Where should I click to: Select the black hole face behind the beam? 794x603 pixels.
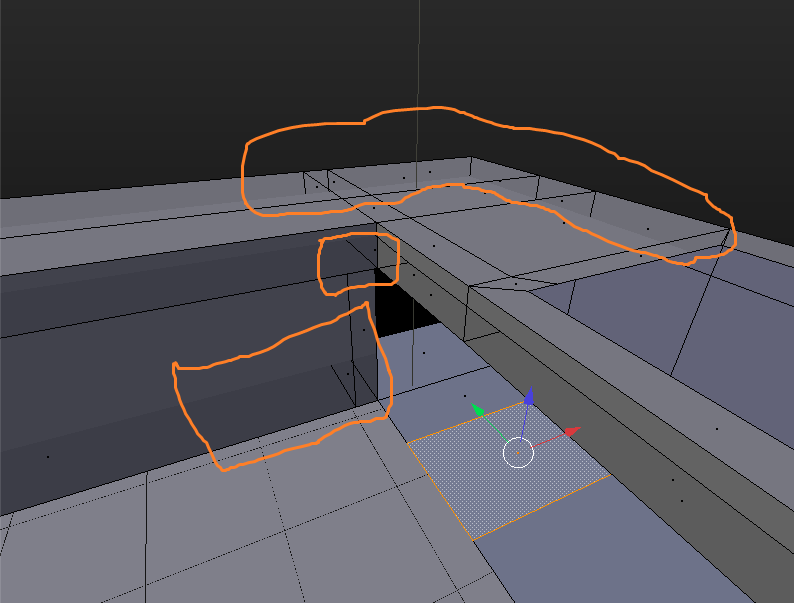click(x=403, y=307)
